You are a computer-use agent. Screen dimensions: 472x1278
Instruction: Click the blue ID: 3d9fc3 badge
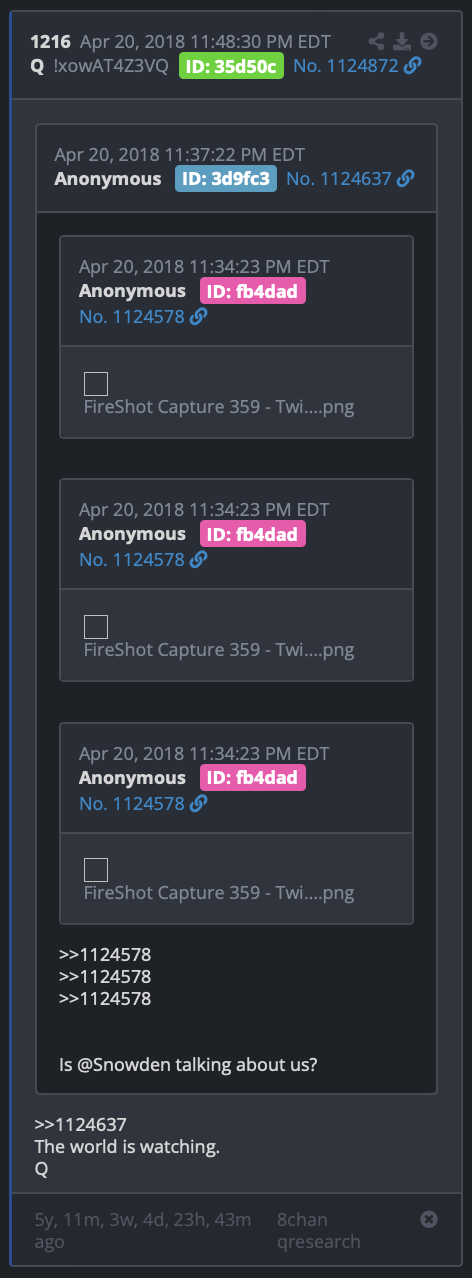coord(226,179)
